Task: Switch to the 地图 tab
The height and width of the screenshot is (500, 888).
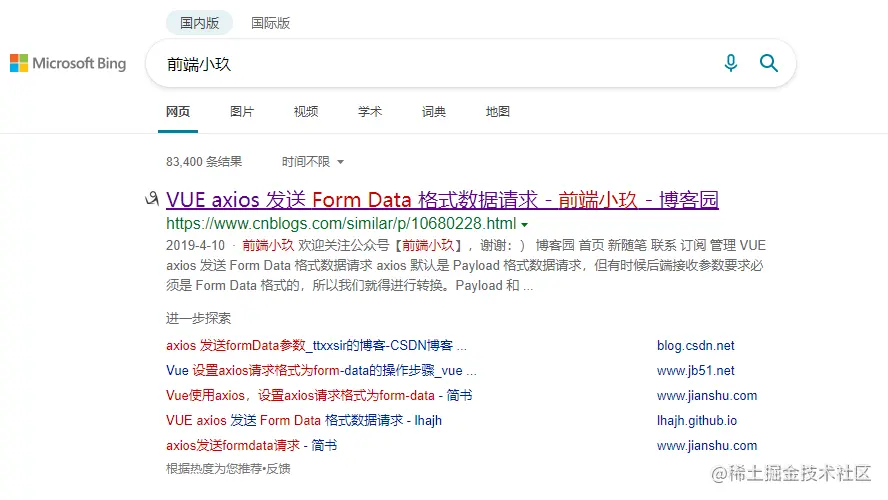Action: (498, 112)
